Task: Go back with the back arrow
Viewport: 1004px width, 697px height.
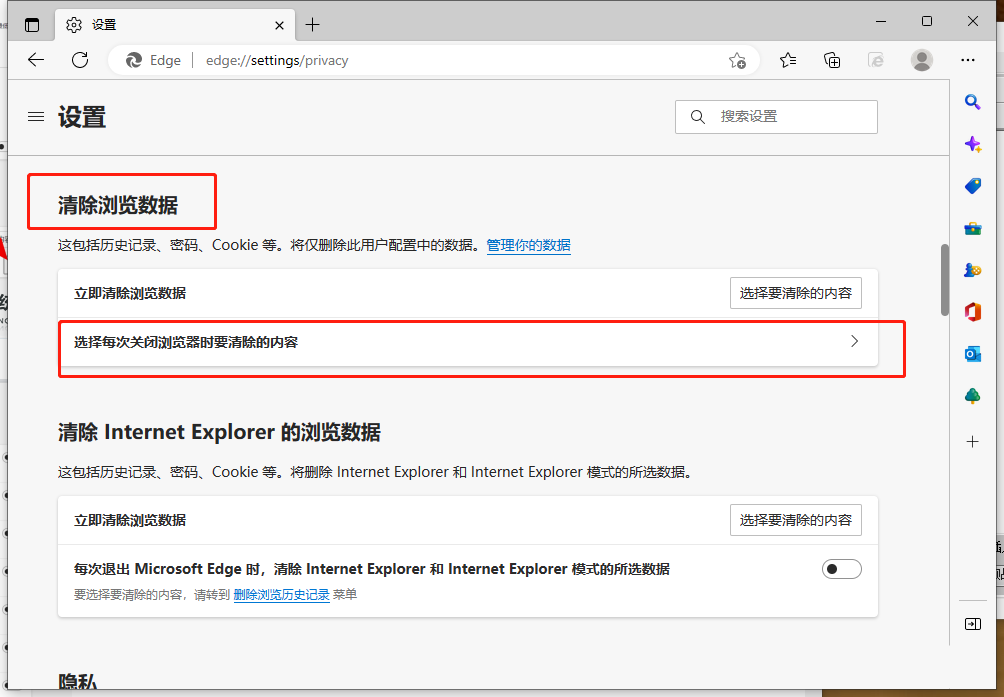Action: click(x=36, y=60)
